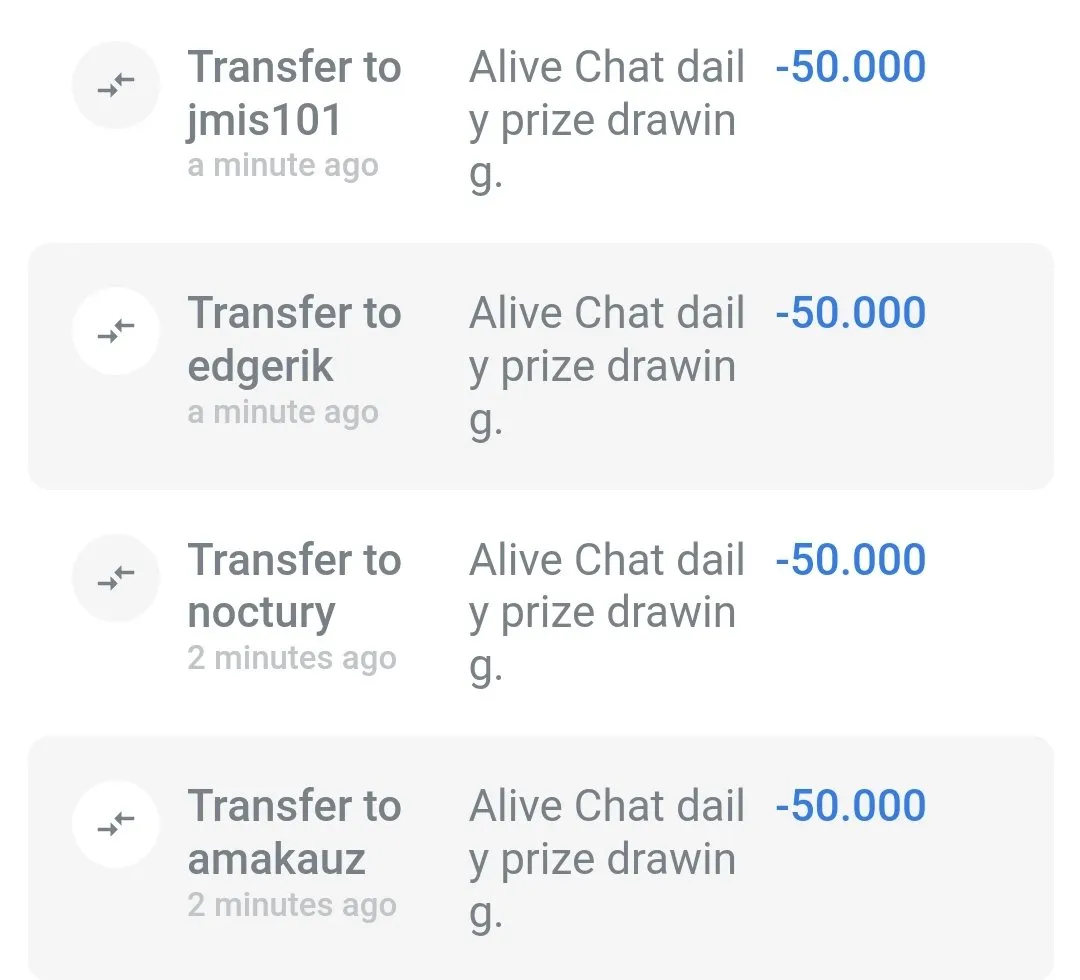Click the memo text of edgerik transfer

pos(606,367)
